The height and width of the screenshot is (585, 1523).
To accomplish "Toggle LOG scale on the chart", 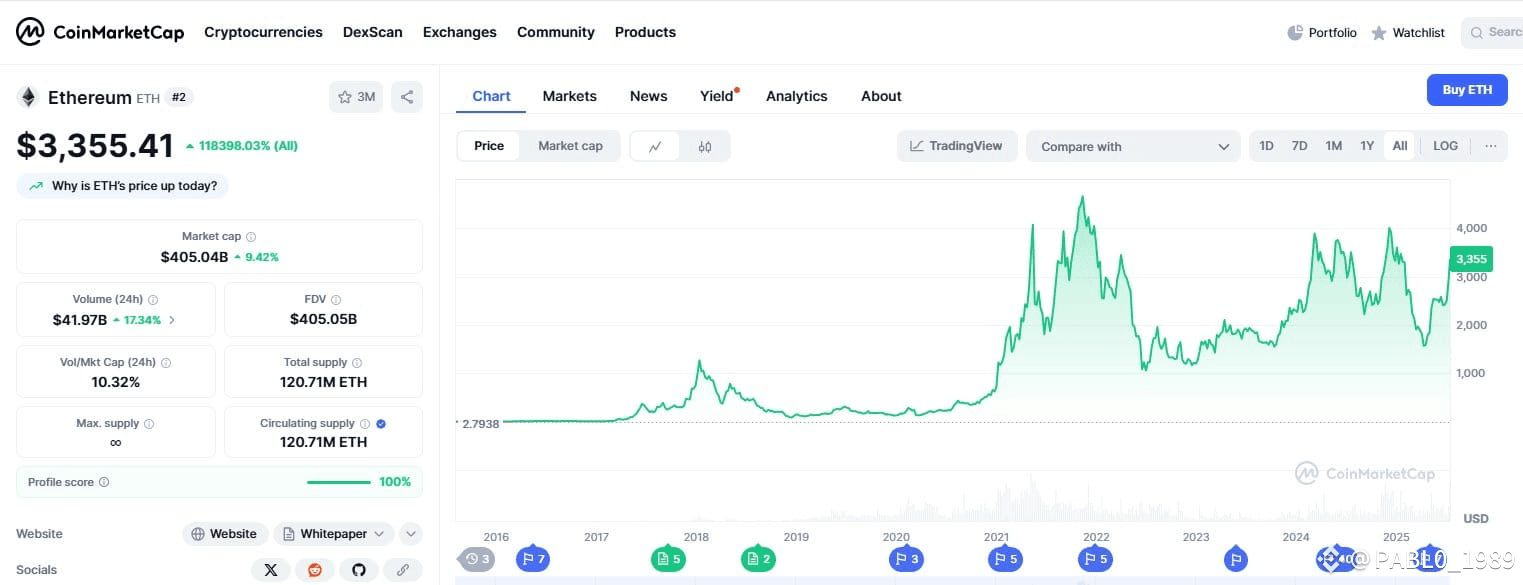I will click(x=1445, y=146).
